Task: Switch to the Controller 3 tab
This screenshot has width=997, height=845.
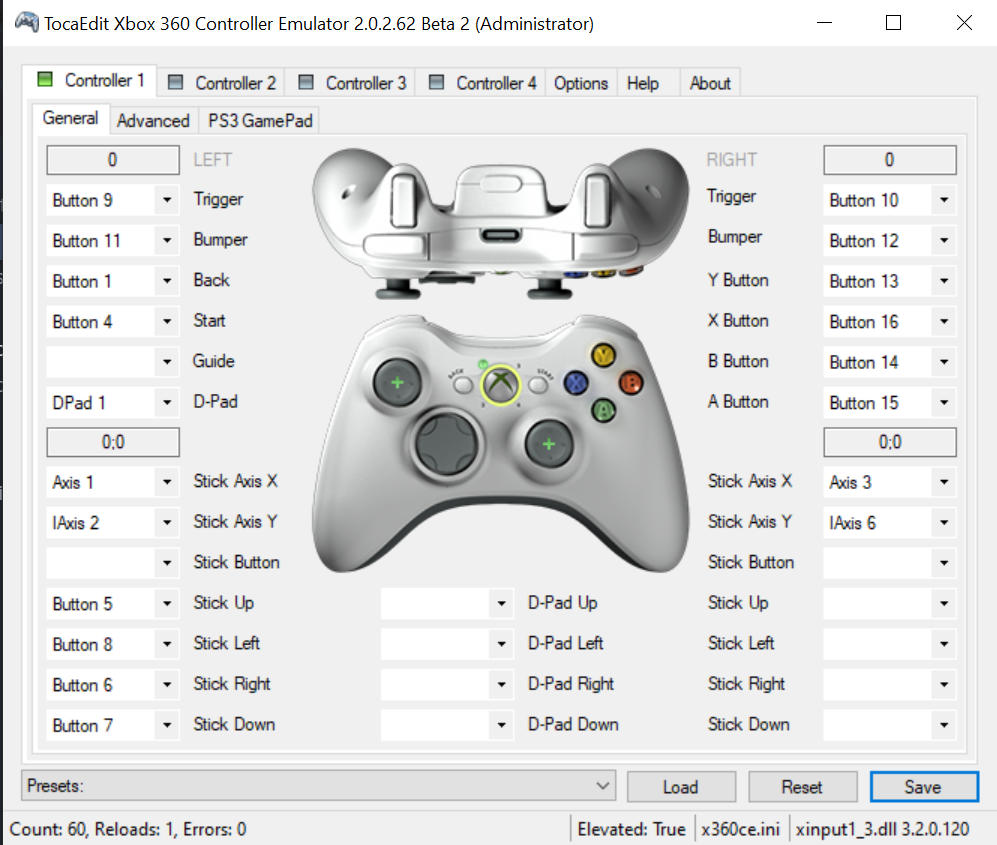Action: click(352, 83)
